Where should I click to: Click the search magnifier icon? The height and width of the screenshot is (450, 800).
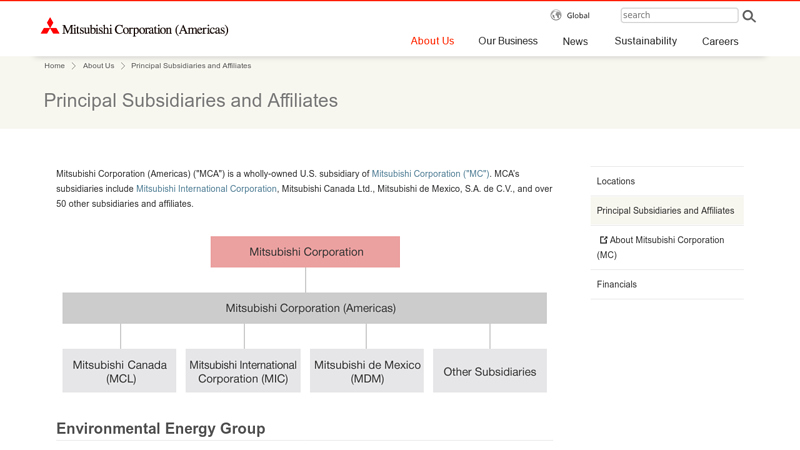tap(749, 16)
